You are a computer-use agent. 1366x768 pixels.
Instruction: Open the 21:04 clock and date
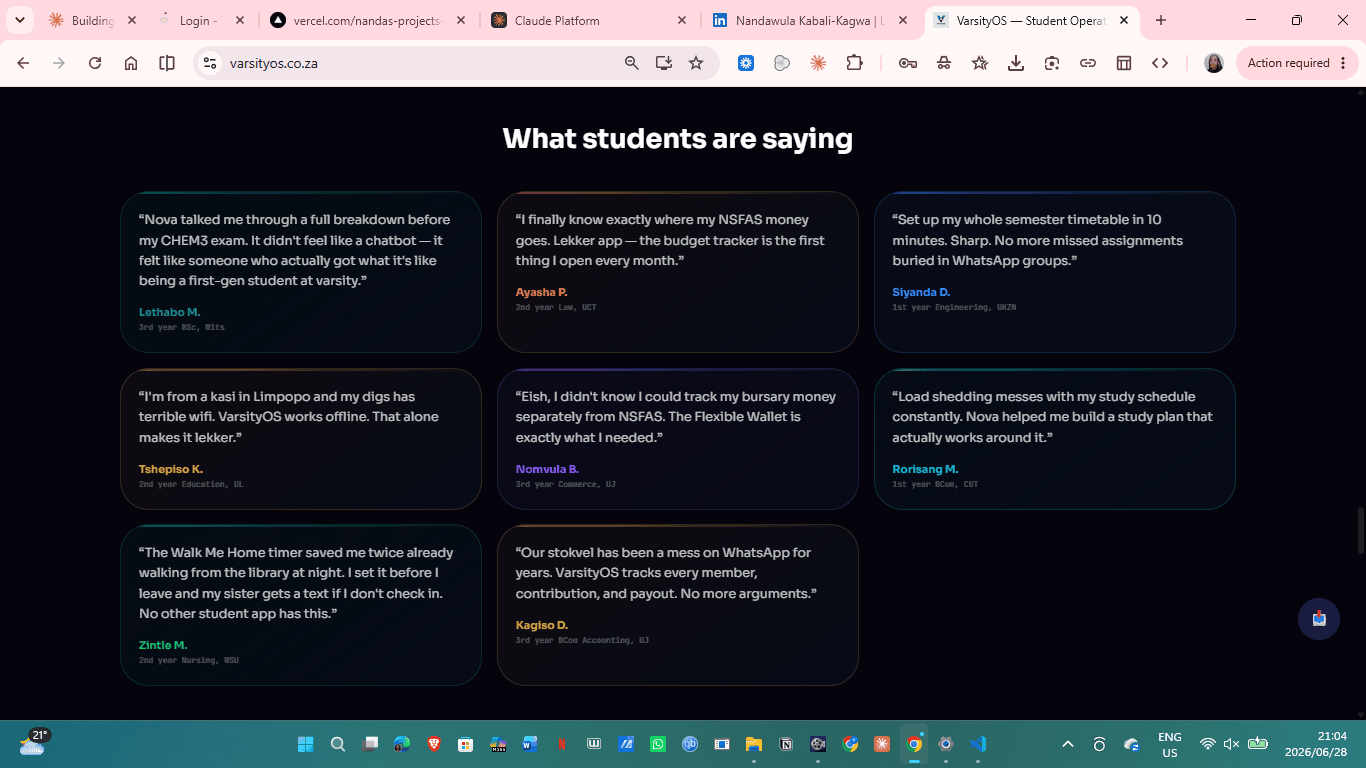pyautogui.click(x=1315, y=744)
